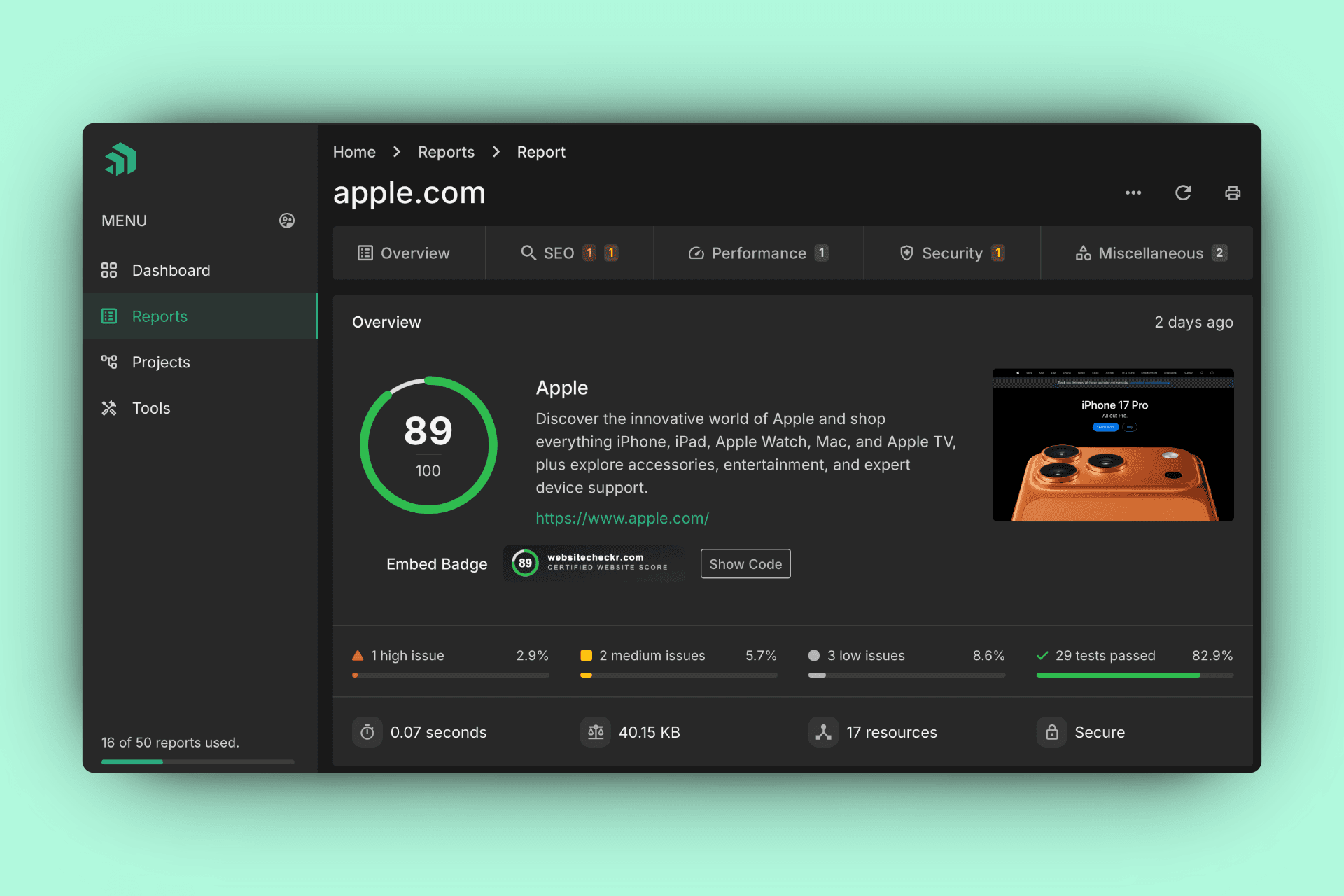1344x896 pixels.
Task: Print the current report
Action: point(1233,192)
